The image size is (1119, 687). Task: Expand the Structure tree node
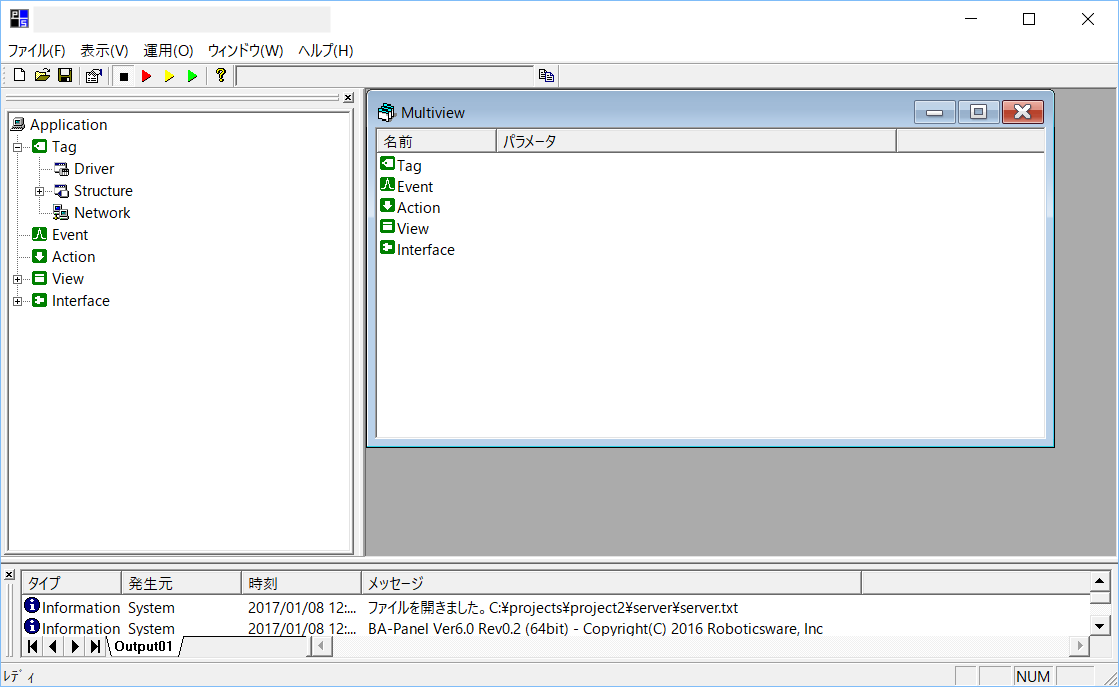coord(39,191)
